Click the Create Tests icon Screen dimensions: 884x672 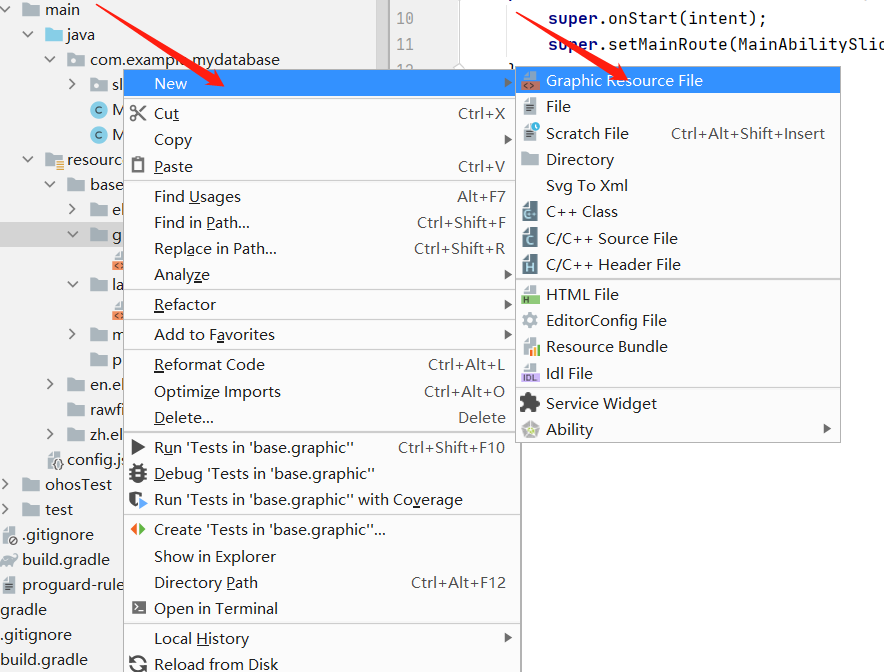click(x=138, y=529)
